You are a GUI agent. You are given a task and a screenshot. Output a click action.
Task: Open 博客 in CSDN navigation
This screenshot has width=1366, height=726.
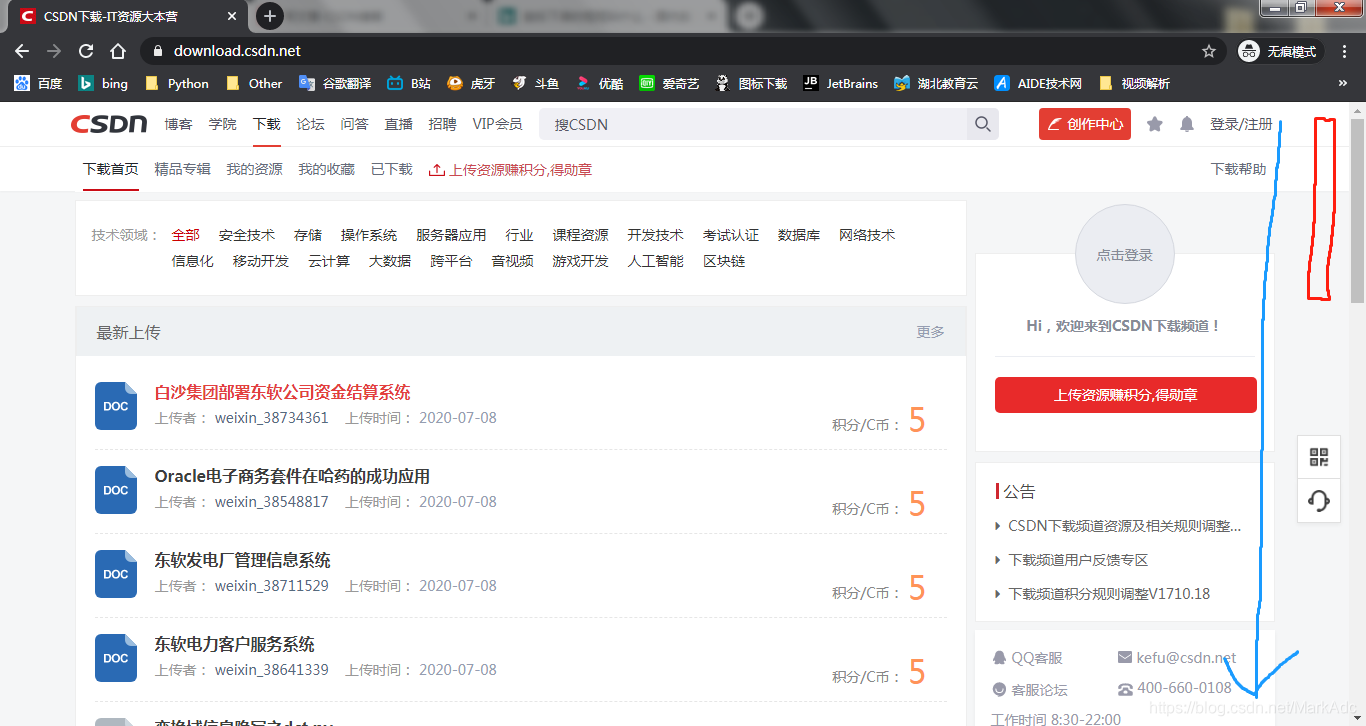point(179,124)
